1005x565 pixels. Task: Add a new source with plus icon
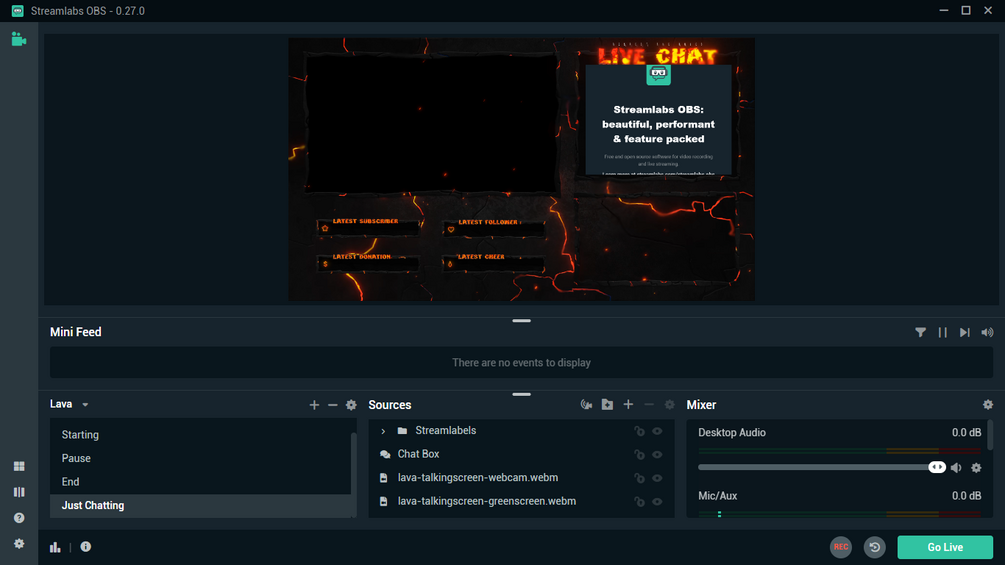(628, 404)
